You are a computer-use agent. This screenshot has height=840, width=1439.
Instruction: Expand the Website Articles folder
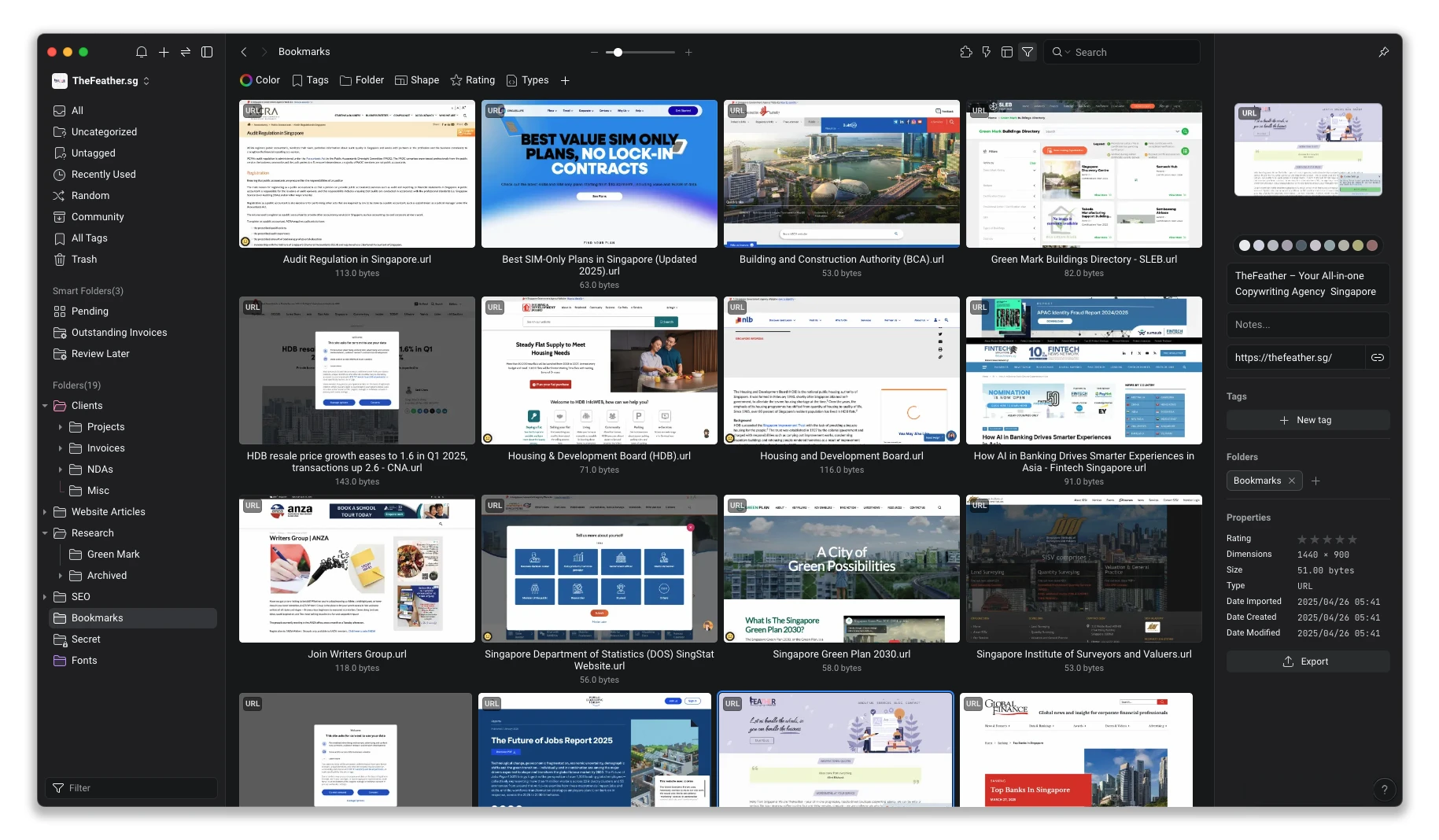tap(45, 512)
